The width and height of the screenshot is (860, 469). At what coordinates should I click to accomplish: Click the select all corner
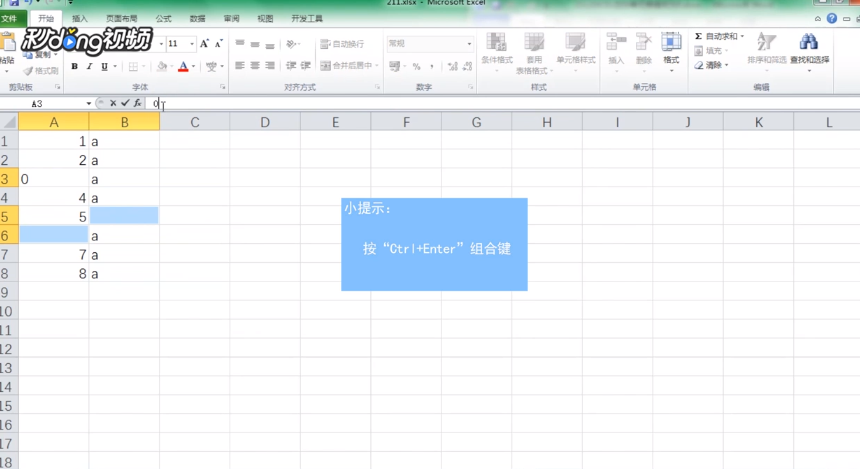(x=9, y=122)
